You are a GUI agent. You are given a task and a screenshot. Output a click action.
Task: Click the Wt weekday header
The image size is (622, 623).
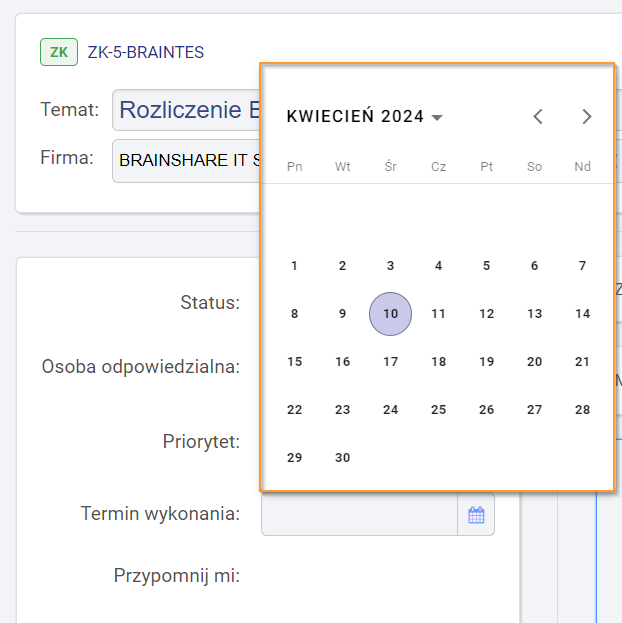coord(343,166)
